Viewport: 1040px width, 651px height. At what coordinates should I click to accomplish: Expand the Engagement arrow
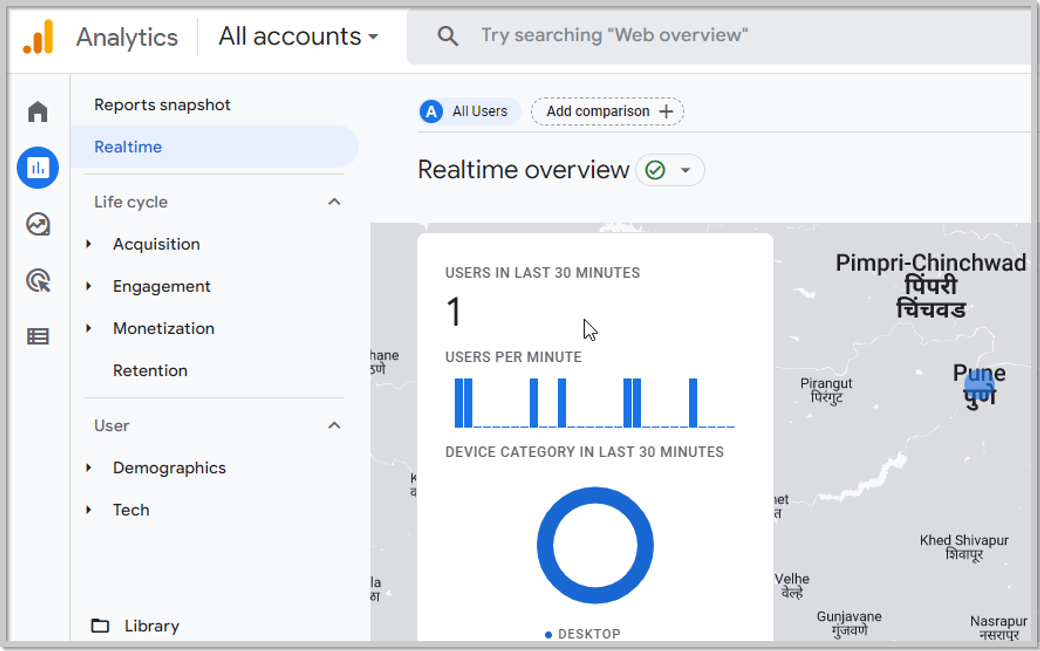(x=89, y=286)
